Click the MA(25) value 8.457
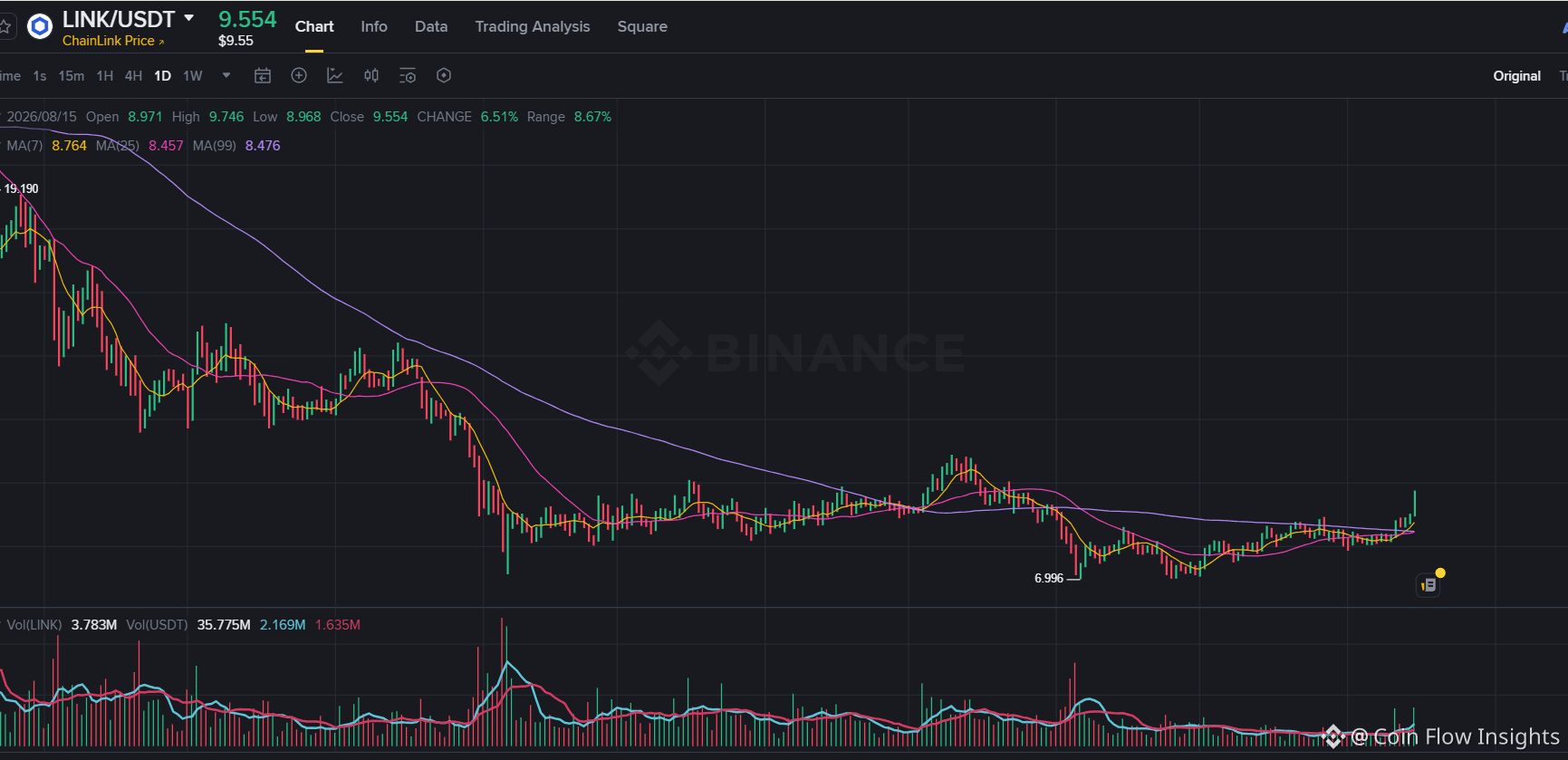1568x760 pixels. [166, 146]
